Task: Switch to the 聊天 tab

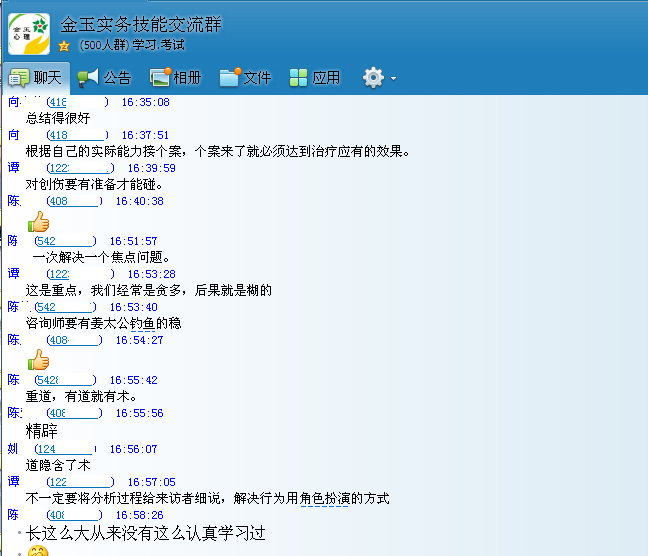Action: [35, 77]
